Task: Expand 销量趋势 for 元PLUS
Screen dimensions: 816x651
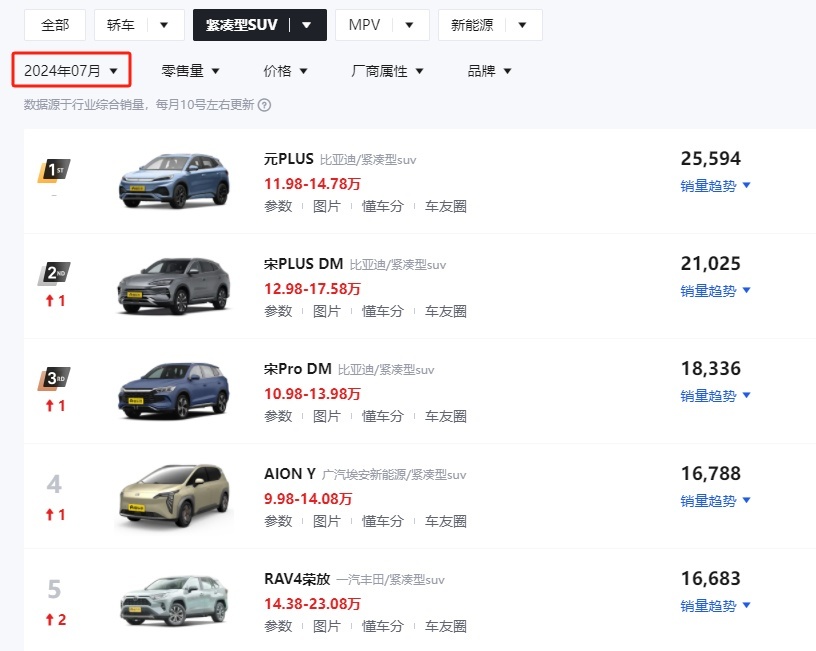Action: (x=715, y=186)
